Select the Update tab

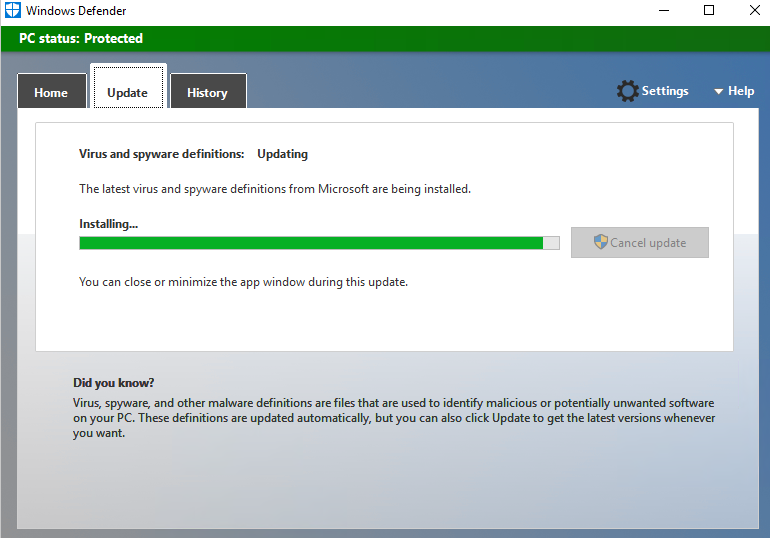point(128,87)
